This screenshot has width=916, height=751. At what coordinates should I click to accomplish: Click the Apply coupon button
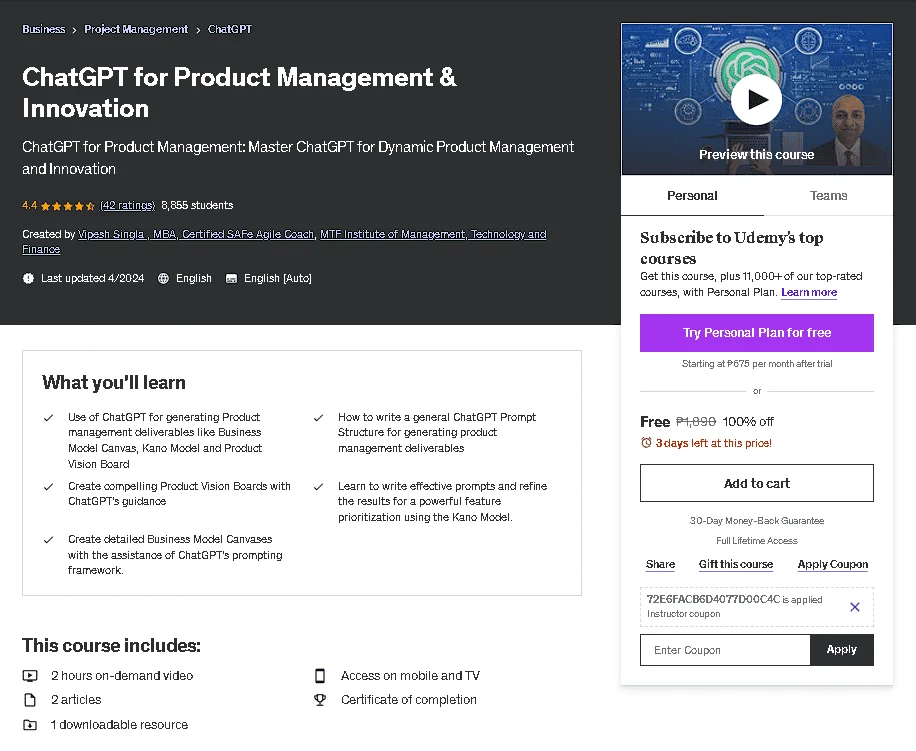(842, 649)
